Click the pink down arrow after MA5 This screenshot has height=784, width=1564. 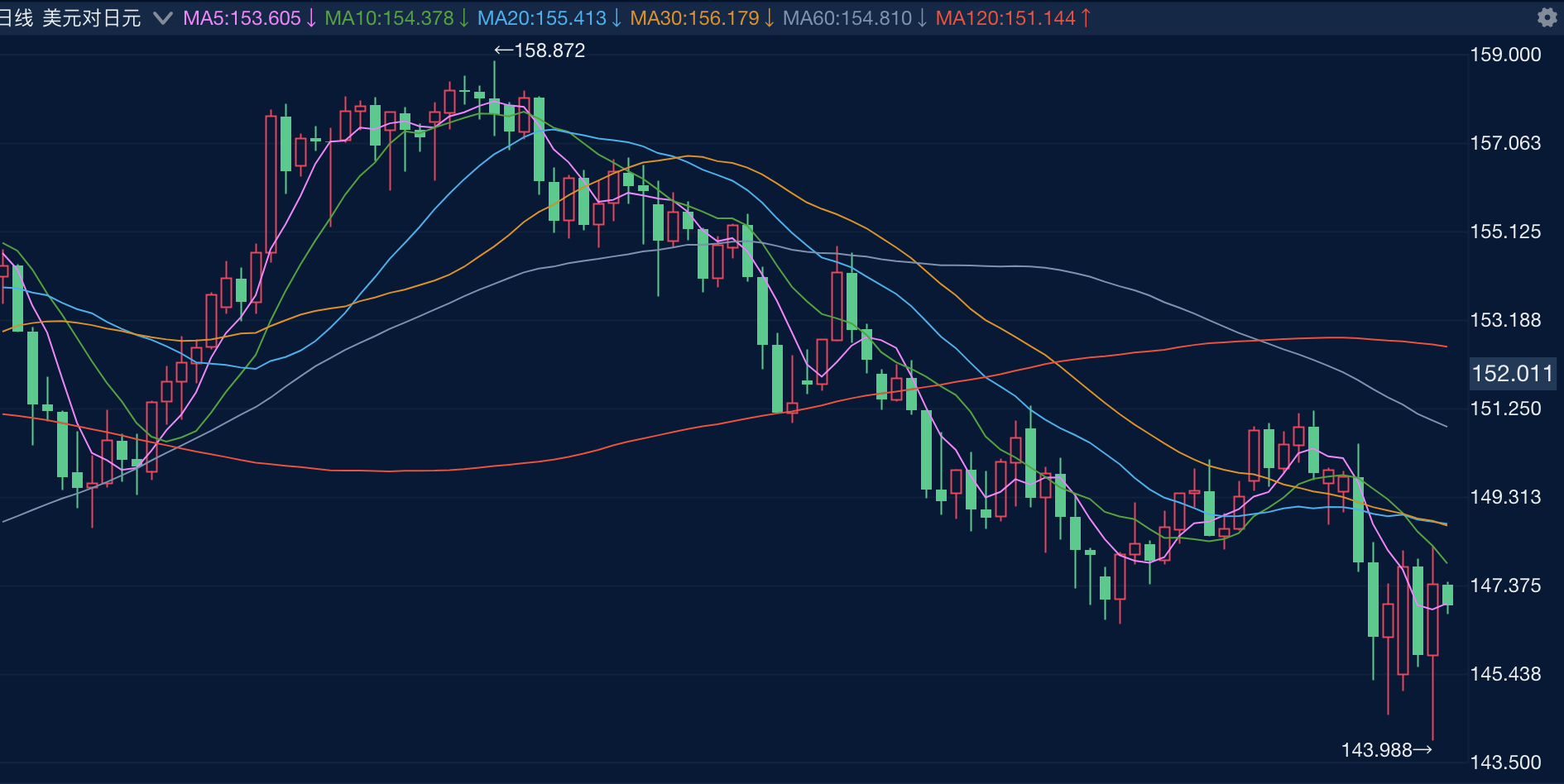311,18
